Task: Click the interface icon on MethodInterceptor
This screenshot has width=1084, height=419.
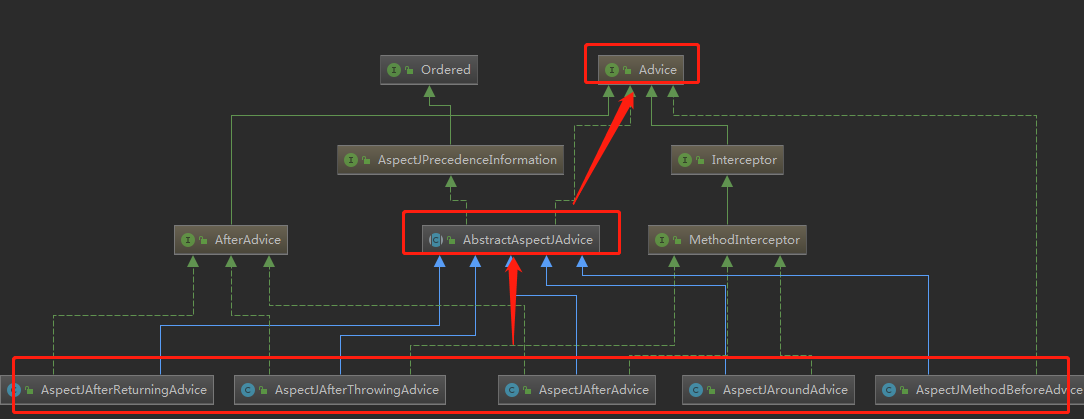Action: (662, 240)
